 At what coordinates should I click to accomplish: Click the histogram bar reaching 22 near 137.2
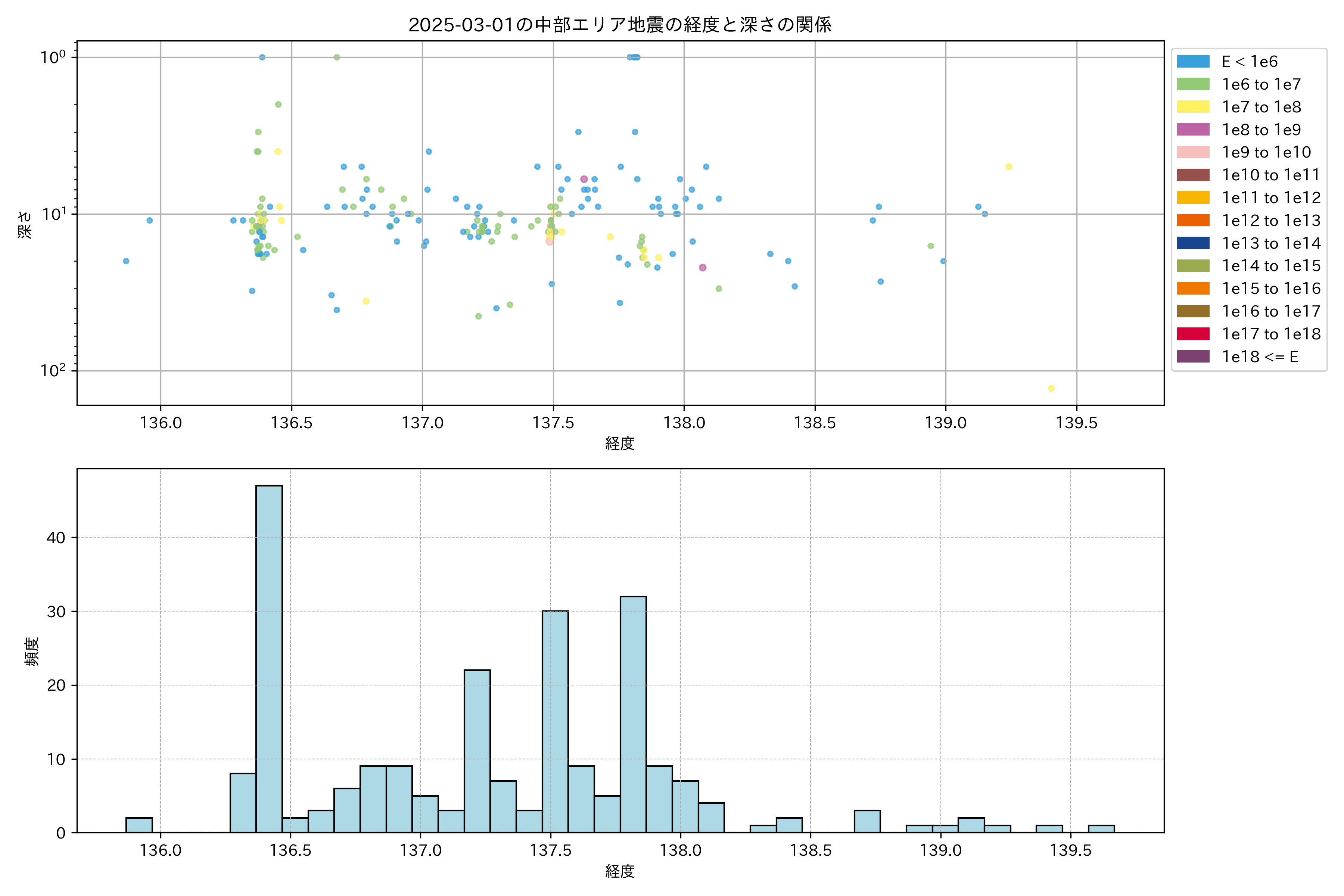pos(477,751)
